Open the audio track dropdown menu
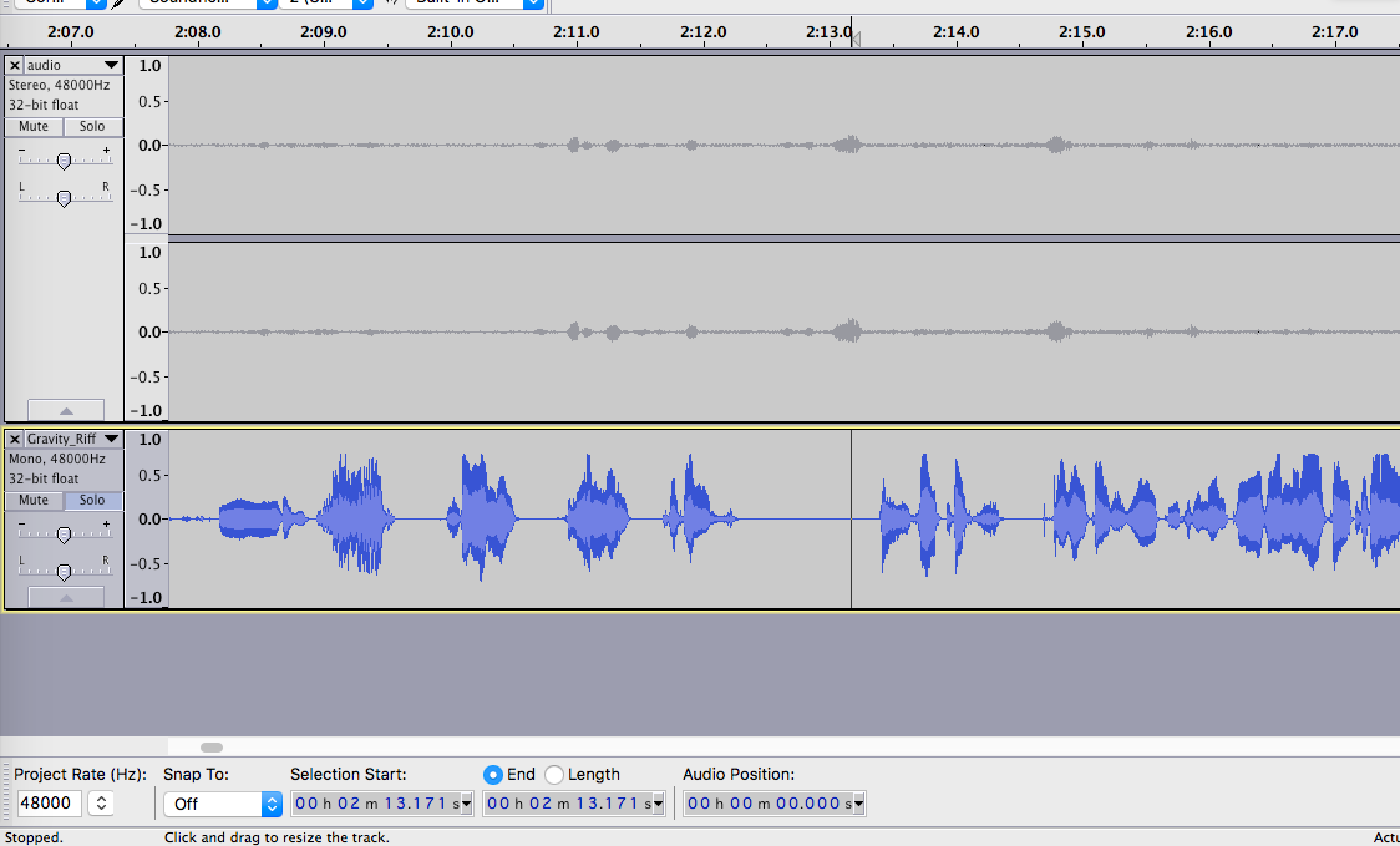Screen dimensions: 1400x846 [x=111, y=65]
